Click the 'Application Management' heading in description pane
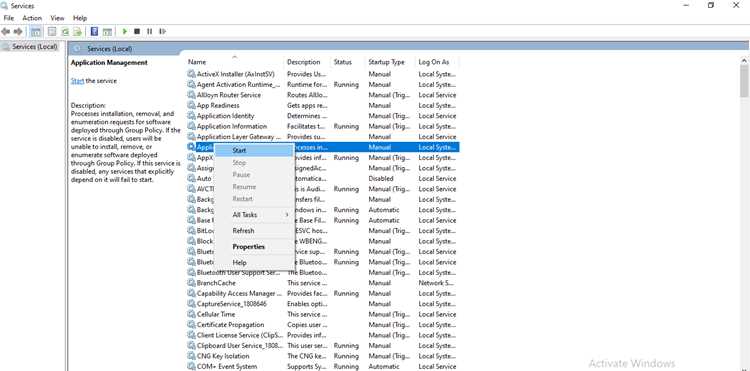Screen dimensions: 750x371 109,63
